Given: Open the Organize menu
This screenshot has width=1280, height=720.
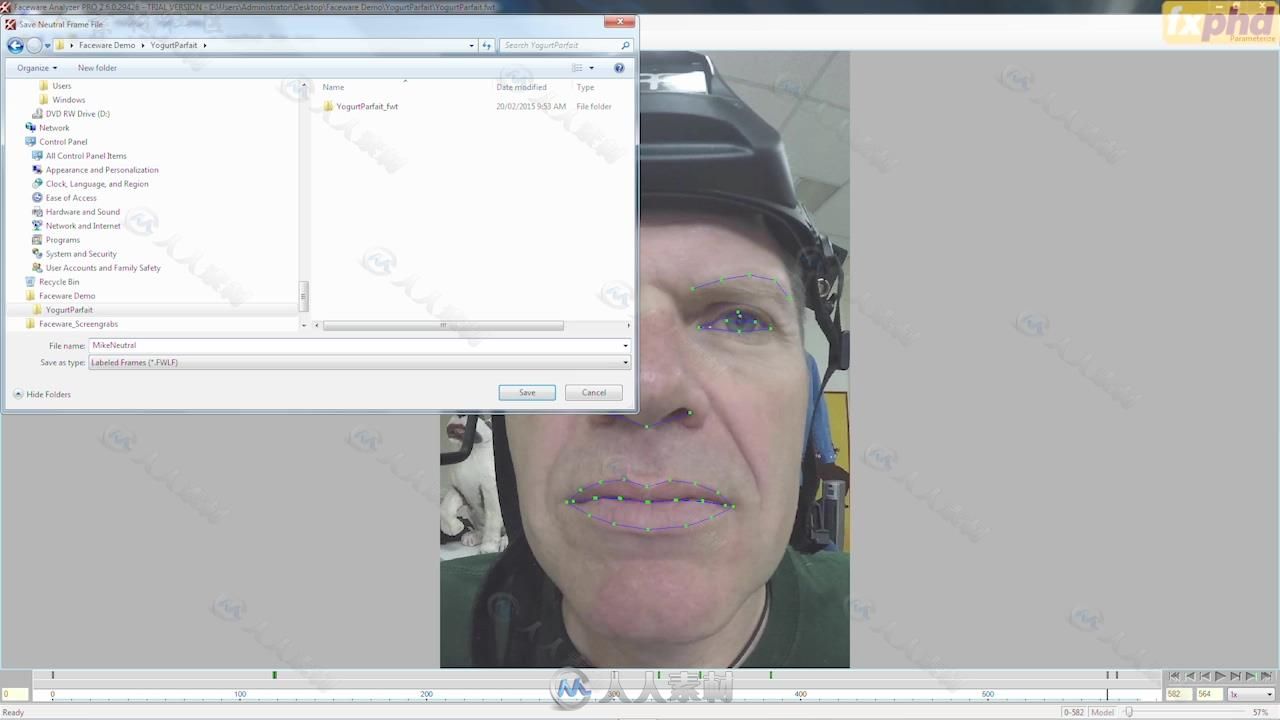Looking at the screenshot, I should [37, 68].
